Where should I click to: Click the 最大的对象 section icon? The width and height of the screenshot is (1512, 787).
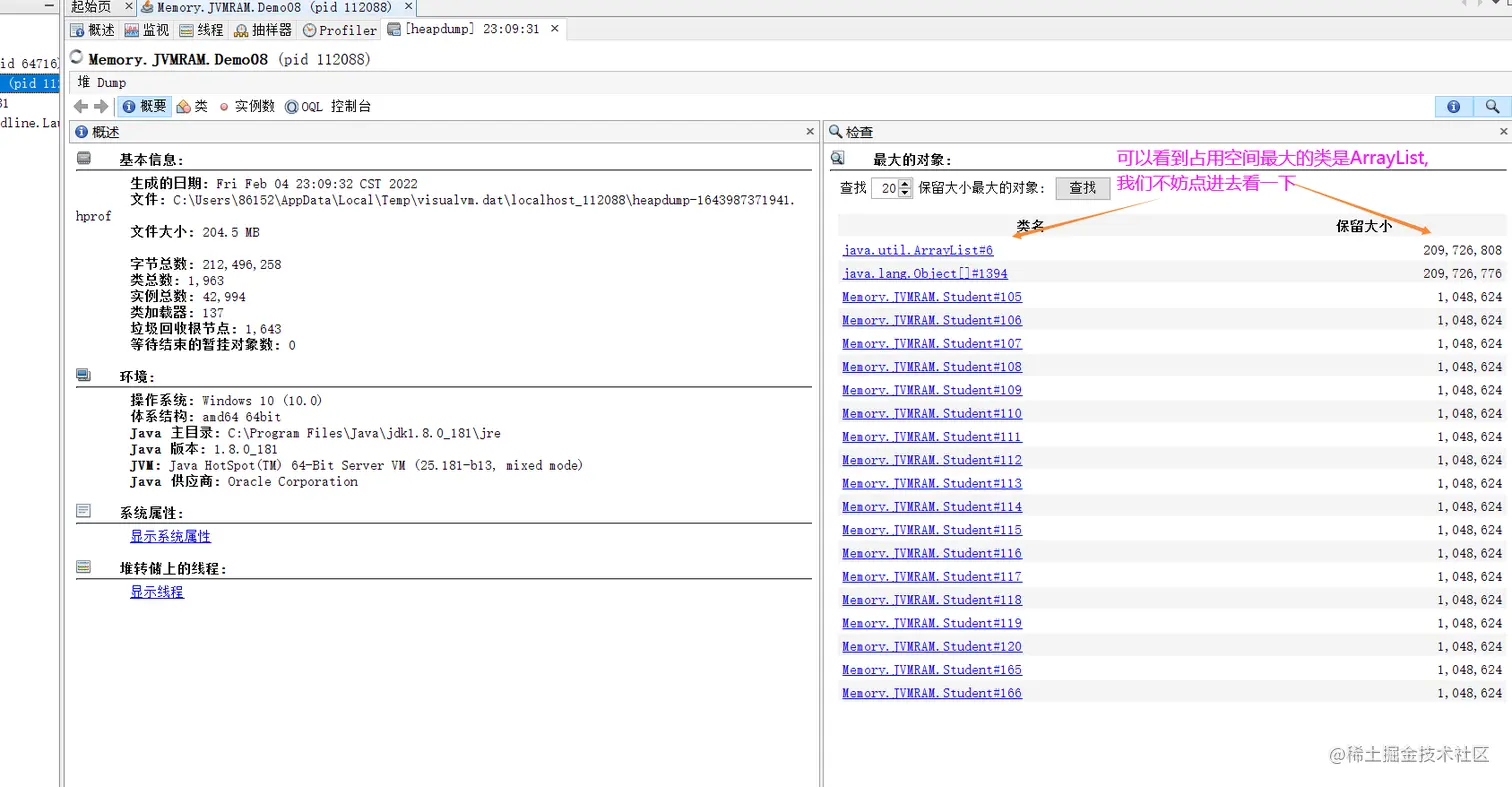(838, 158)
